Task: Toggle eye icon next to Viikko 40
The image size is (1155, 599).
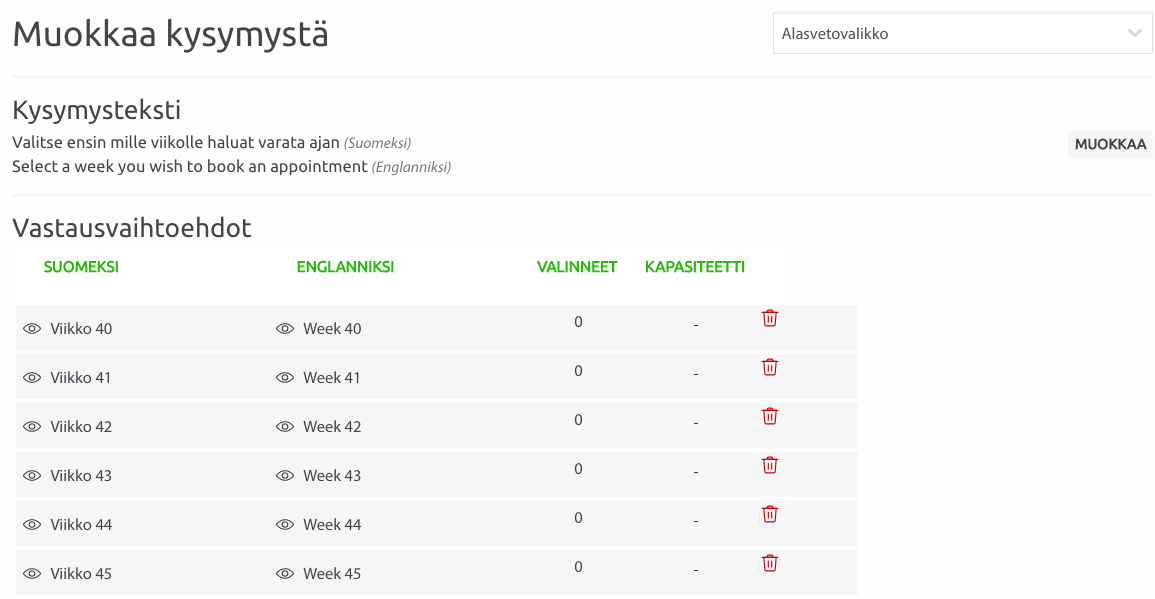Action: pos(32,329)
